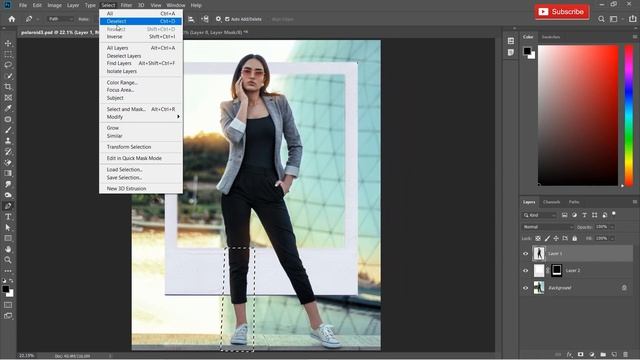The width and height of the screenshot is (640, 360).
Task: Select the Hand tool
Action: coord(8,249)
